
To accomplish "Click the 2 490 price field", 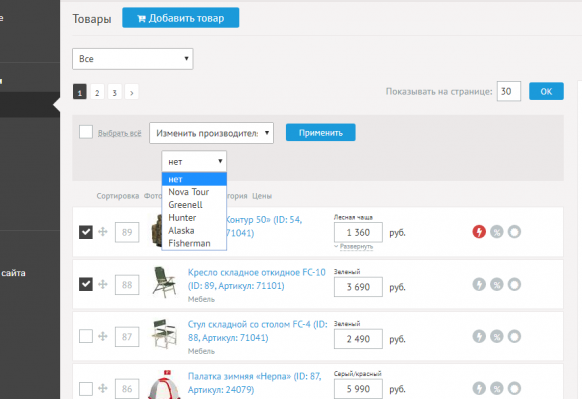I will pyautogui.click(x=358, y=339).
